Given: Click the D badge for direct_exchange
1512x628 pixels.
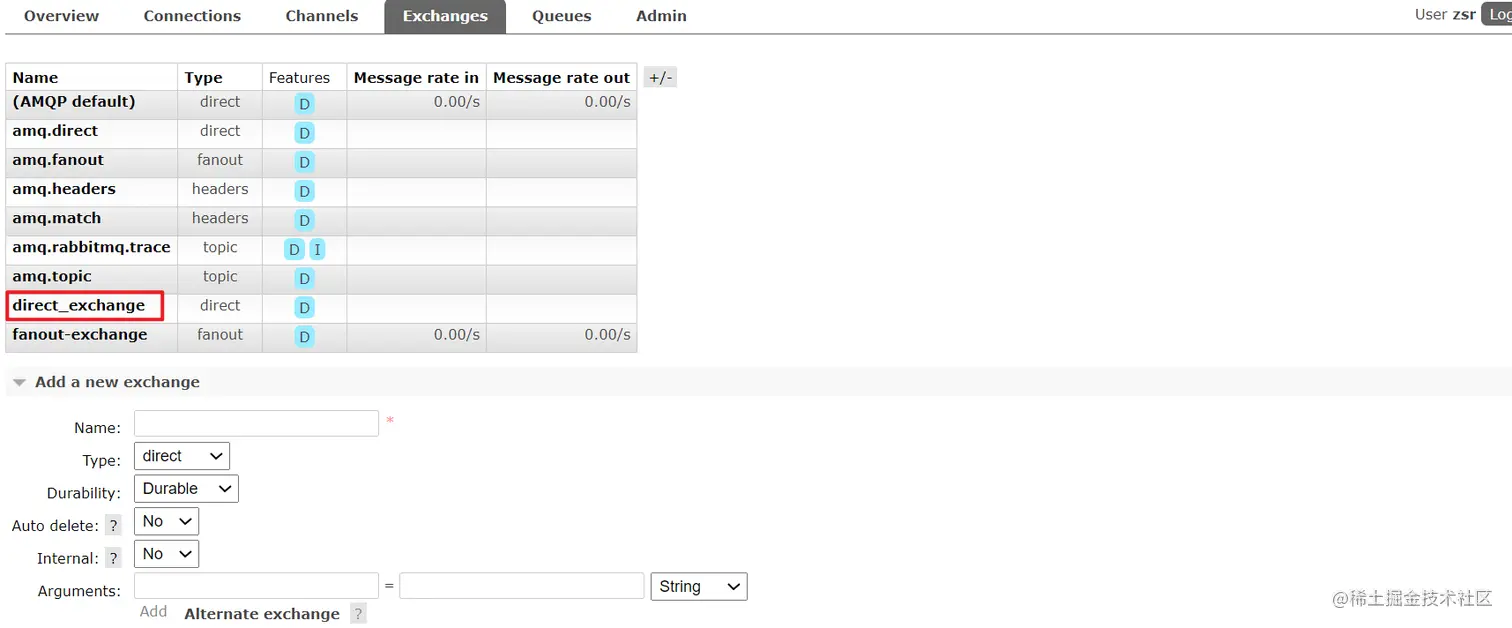Looking at the screenshot, I should tap(305, 307).
